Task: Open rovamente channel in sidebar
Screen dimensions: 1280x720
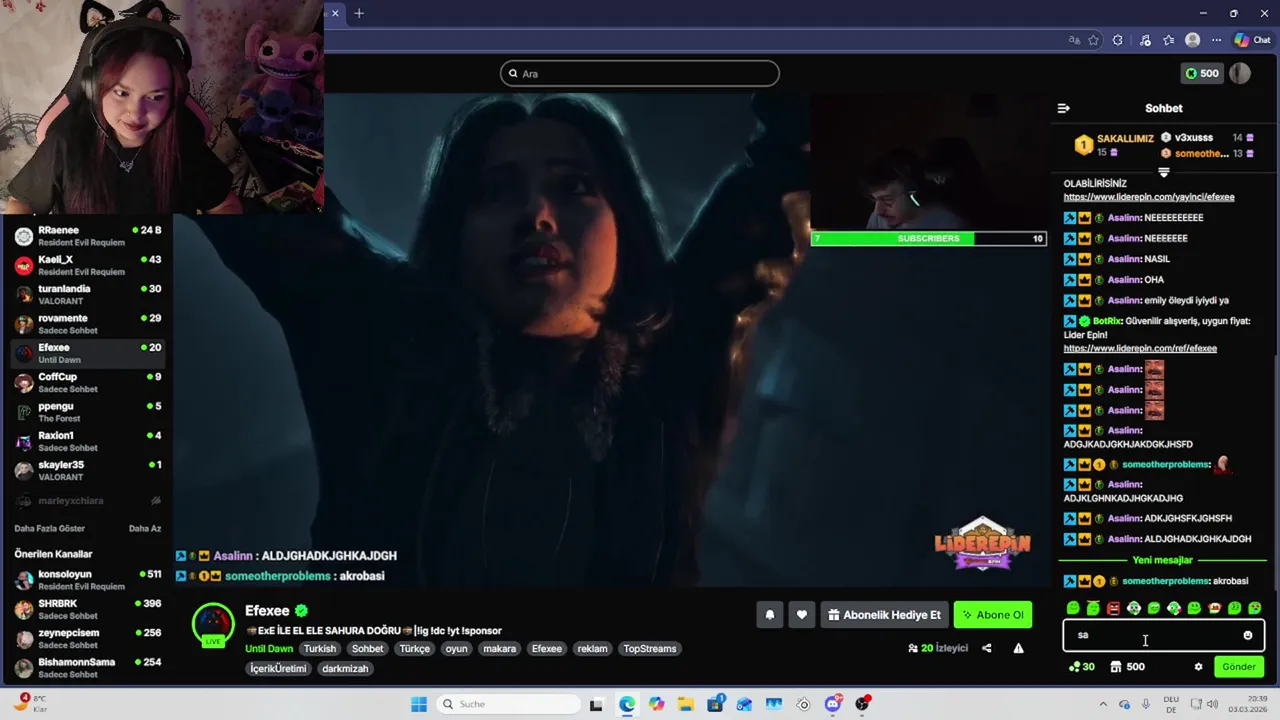Action: 87,323
